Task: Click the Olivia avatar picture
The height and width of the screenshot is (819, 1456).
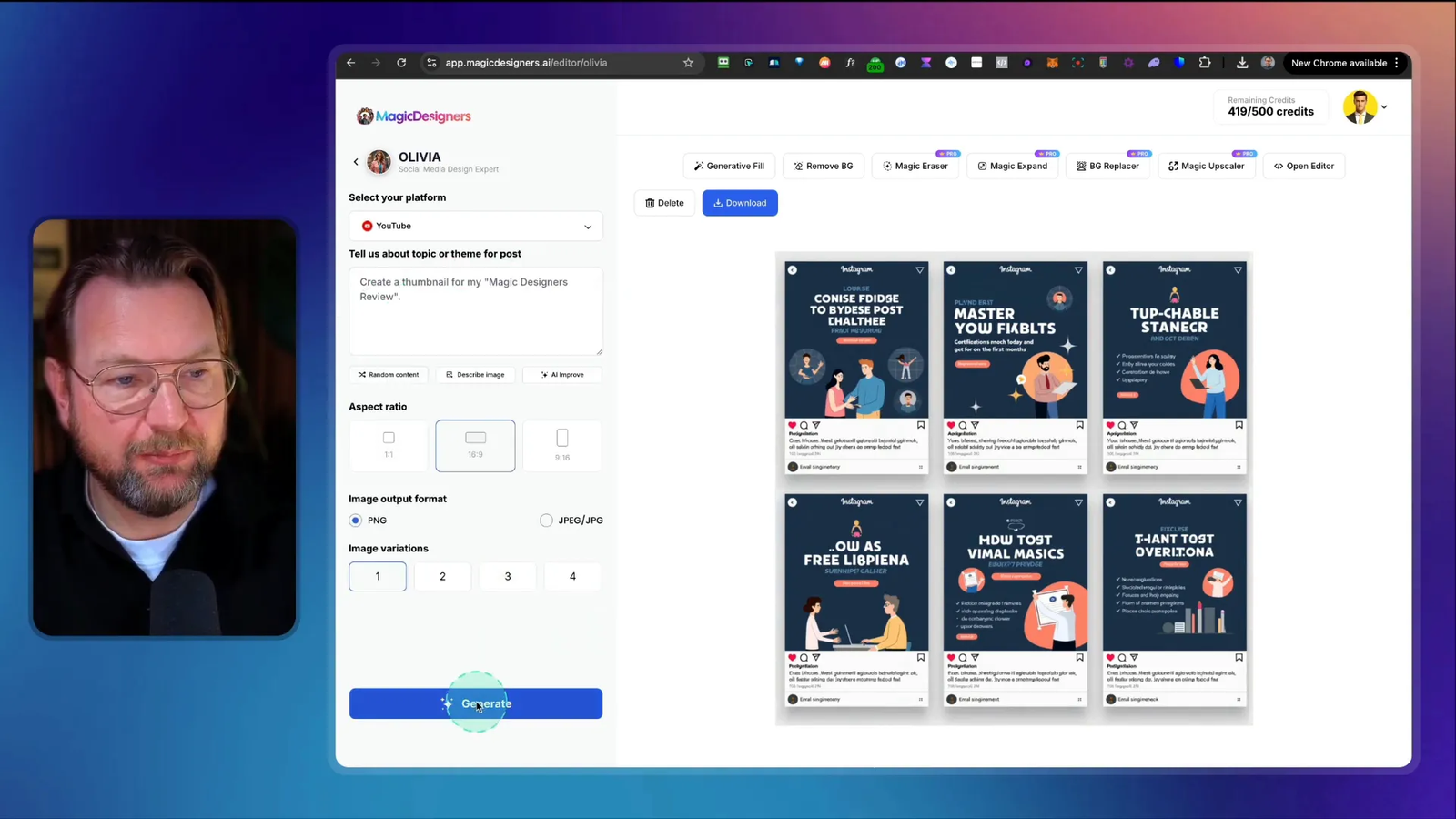Action: [379, 162]
